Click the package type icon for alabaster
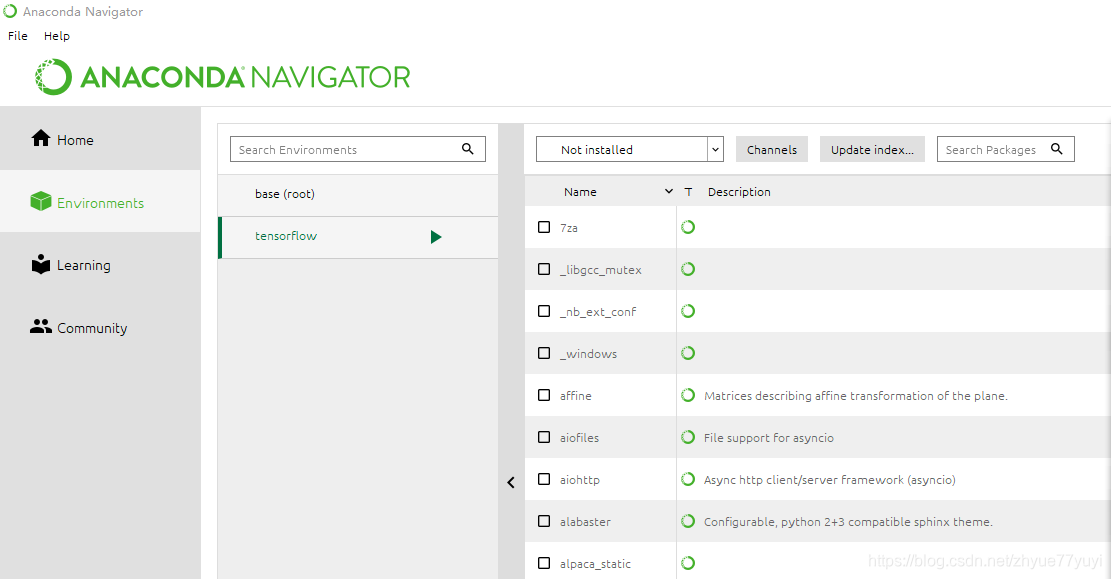Image resolution: width=1111 pixels, height=579 pixels. pos(688,521)
